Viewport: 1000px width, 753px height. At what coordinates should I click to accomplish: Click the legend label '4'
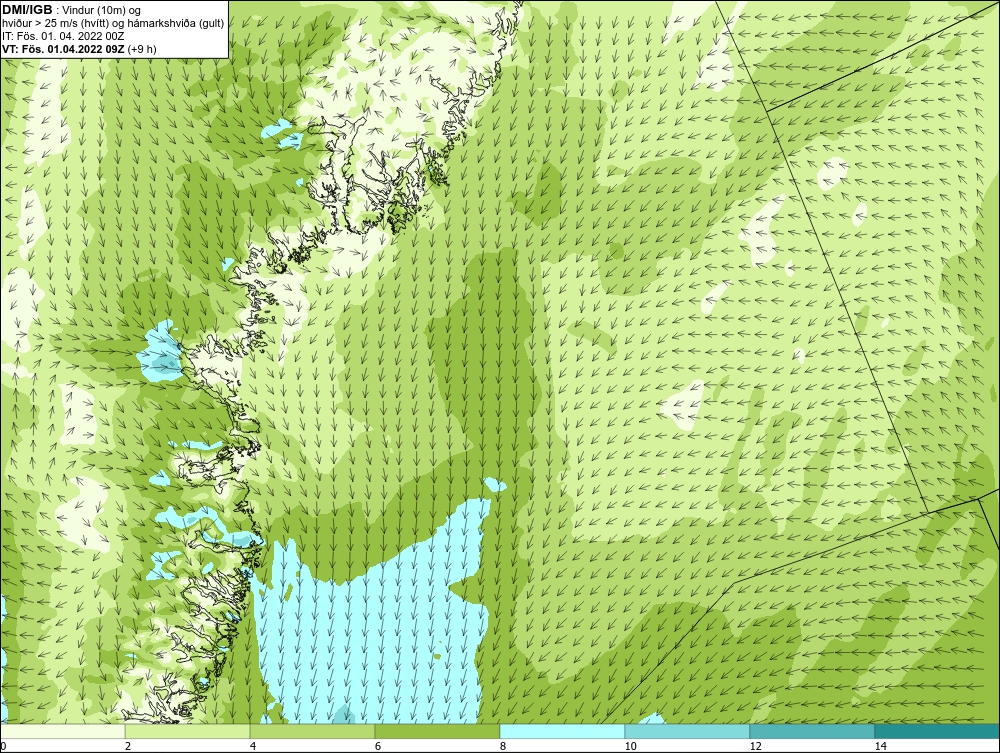[253, 747]
